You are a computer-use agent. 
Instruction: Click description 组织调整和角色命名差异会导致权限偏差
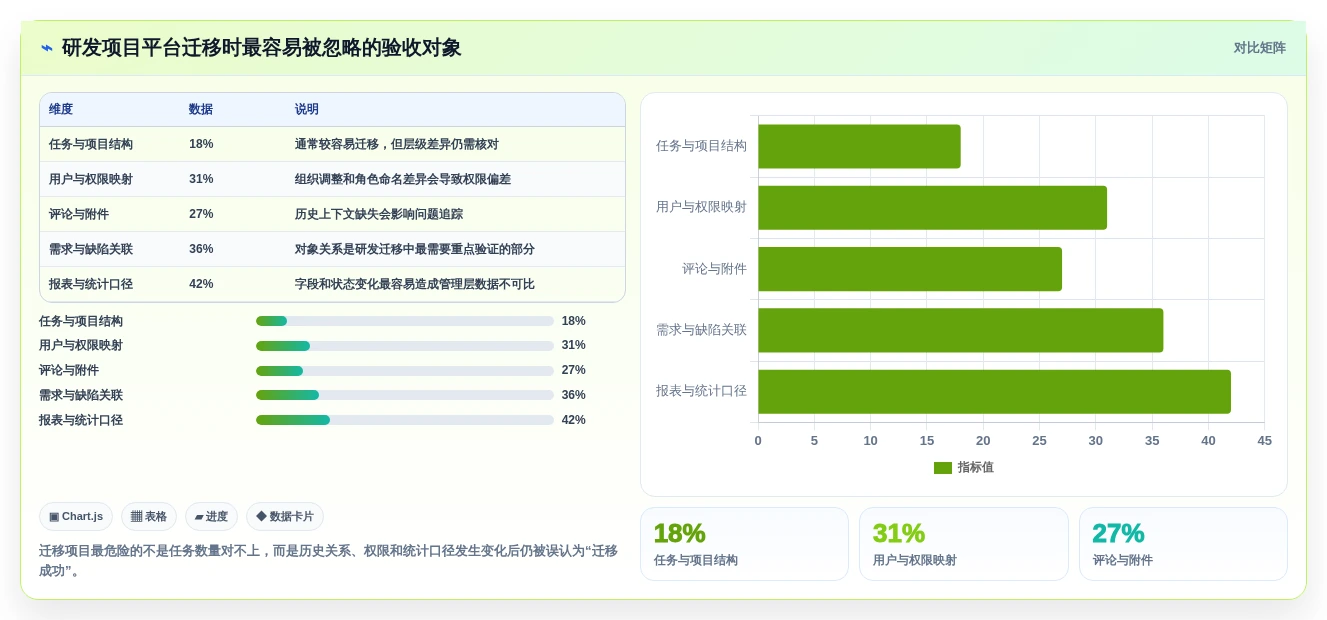click(x=403, y=179)
